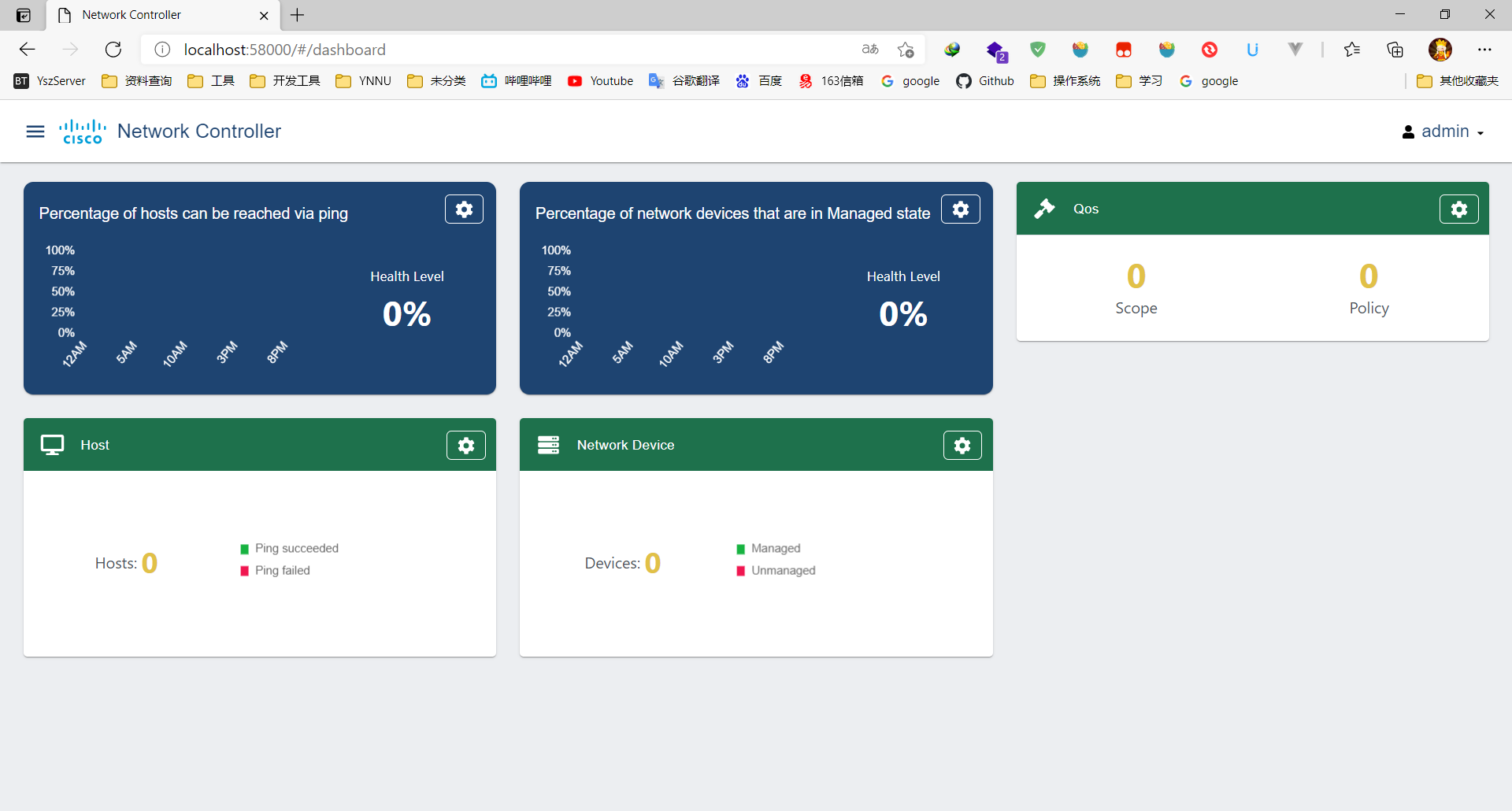
Task: Click the Unmanaged red legend swatch
Action: (x=740, y=571)
